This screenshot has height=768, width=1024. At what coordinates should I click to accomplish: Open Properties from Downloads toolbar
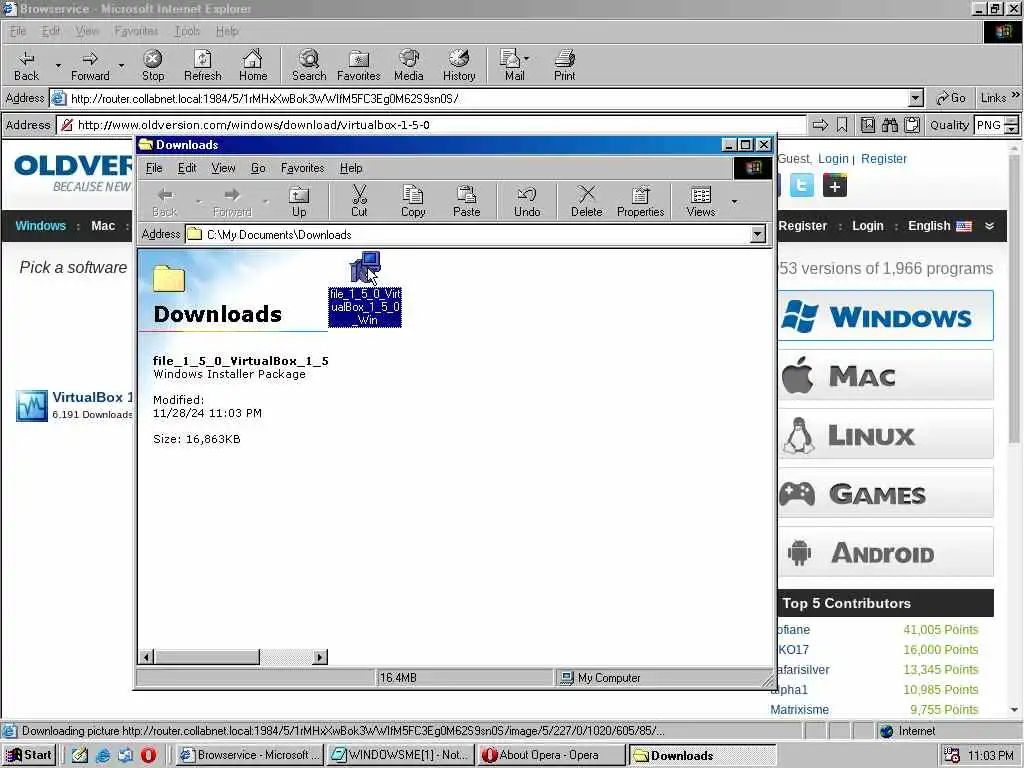coord(640,201)
